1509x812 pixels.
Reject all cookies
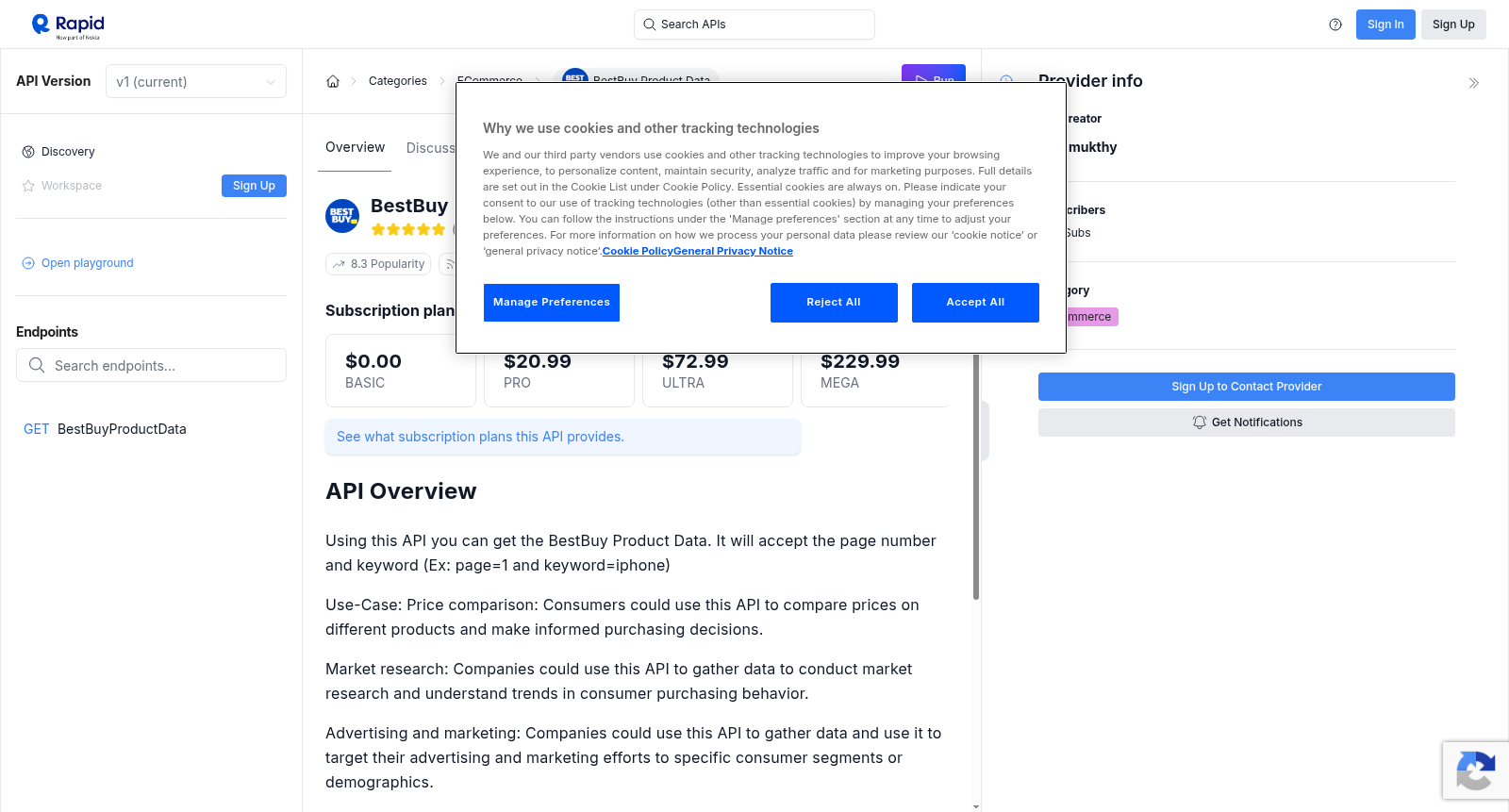coord(834,303)
